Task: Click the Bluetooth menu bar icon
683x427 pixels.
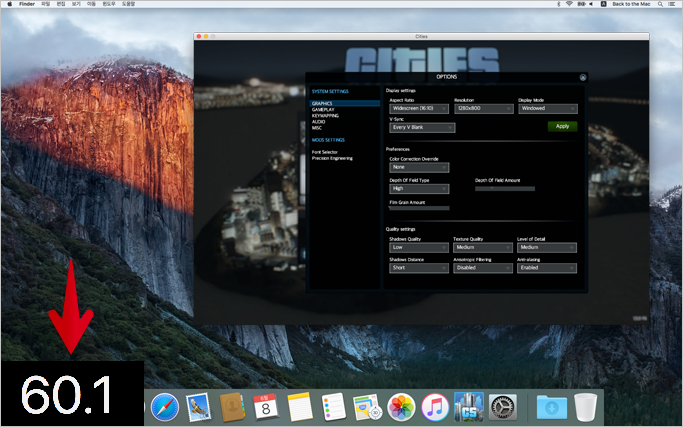Action: point(558,4)
